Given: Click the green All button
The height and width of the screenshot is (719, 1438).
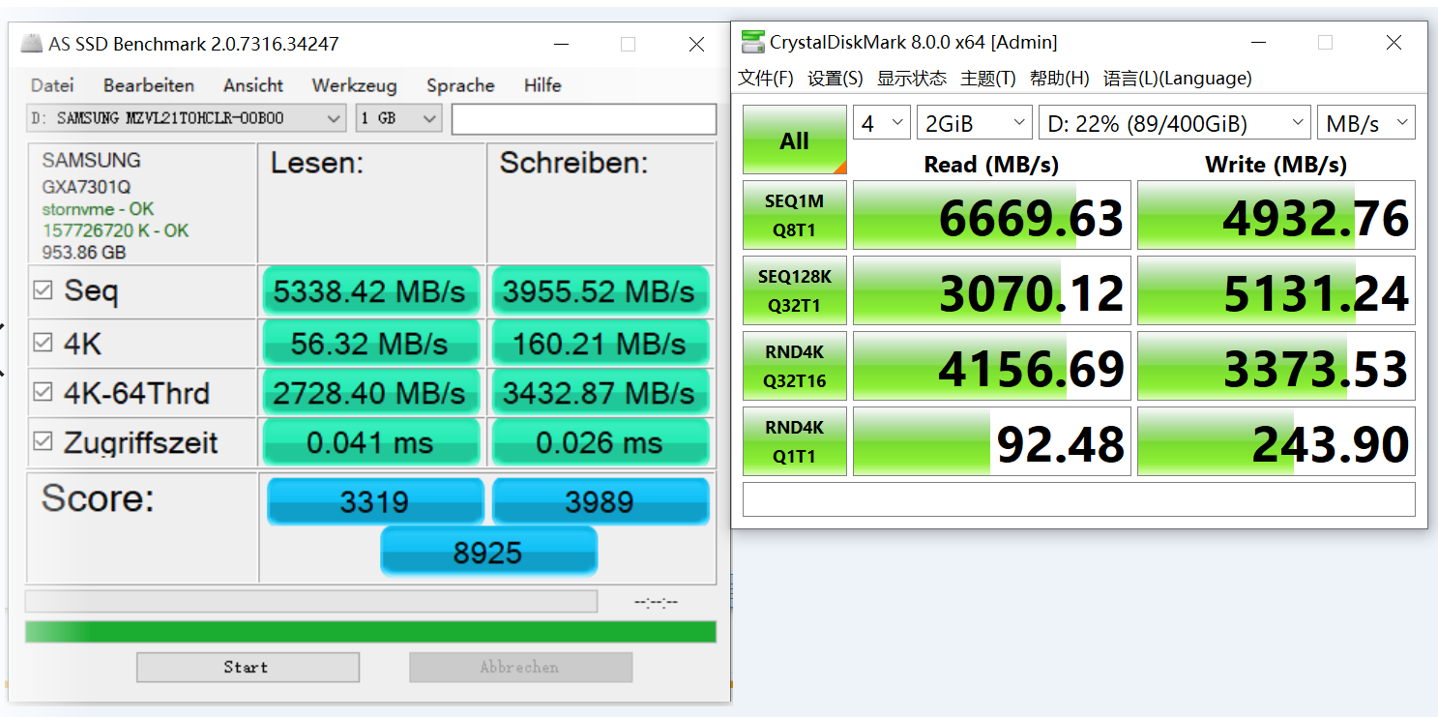Looking at the screenshot, I should [x=794, y=140].
